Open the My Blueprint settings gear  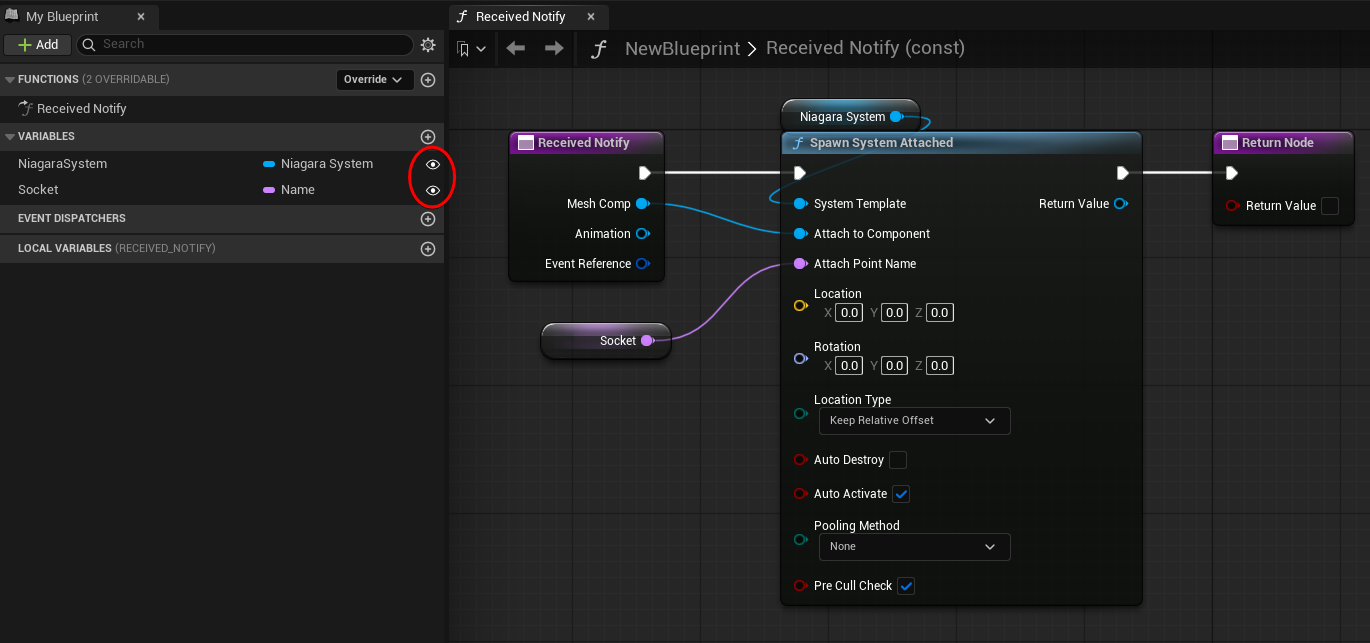428,45
